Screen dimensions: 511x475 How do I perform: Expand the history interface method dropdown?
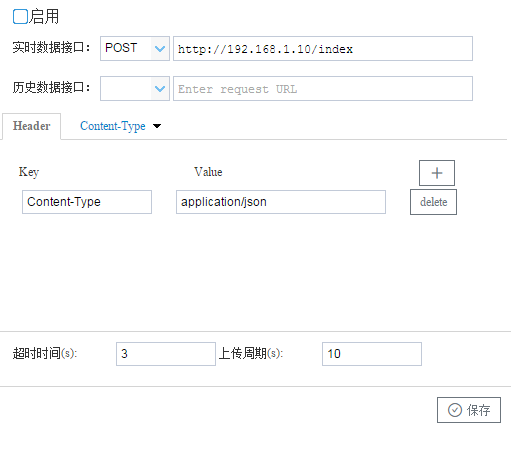[x=135, y=89]
